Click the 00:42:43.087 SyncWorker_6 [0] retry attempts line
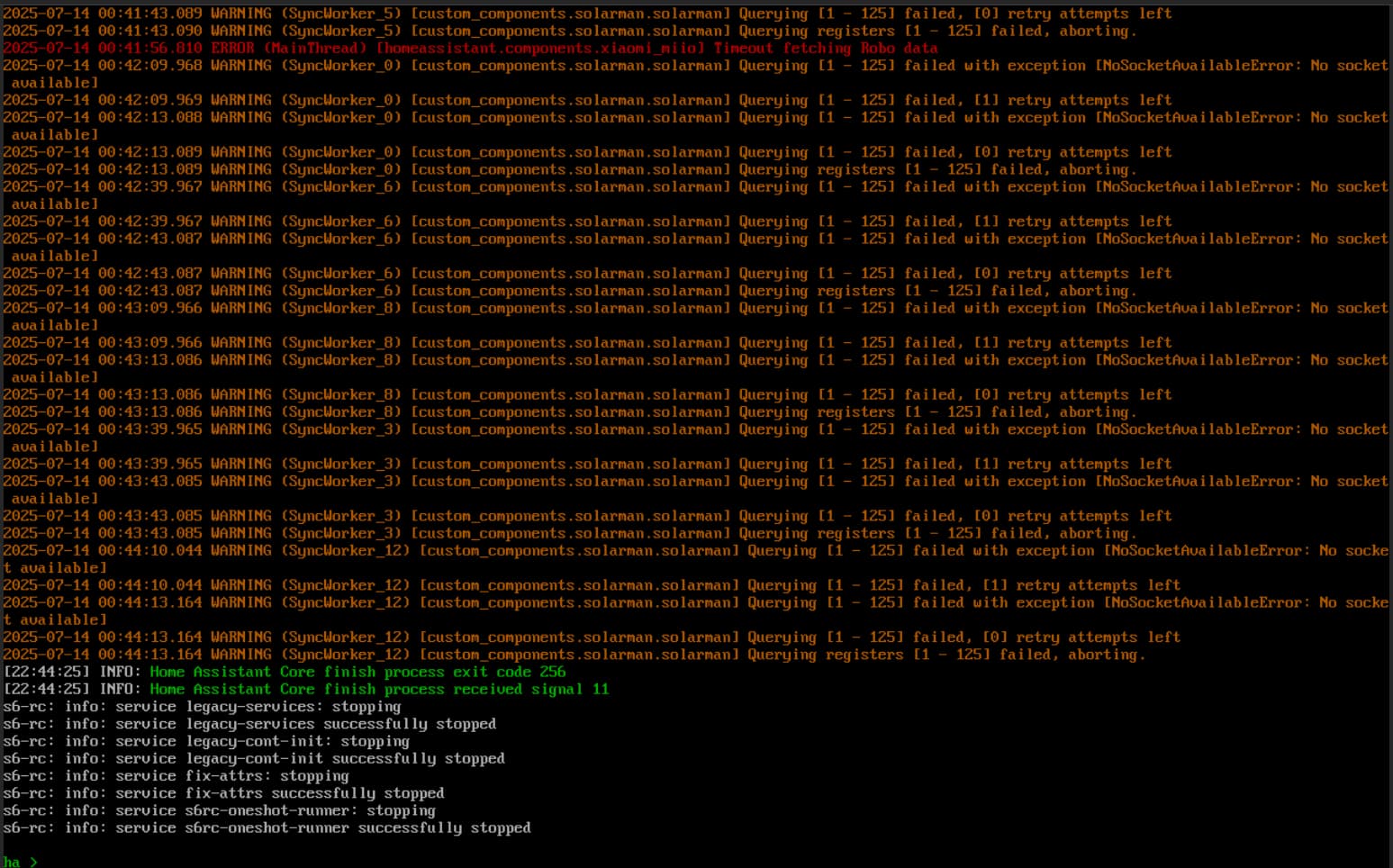Screen dimensions: 1393x868 click(x=587, y=273)
